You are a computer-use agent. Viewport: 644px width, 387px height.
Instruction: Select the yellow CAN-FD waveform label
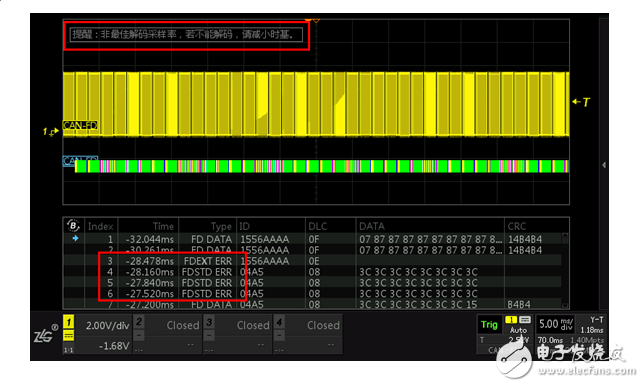click(80, 125)
